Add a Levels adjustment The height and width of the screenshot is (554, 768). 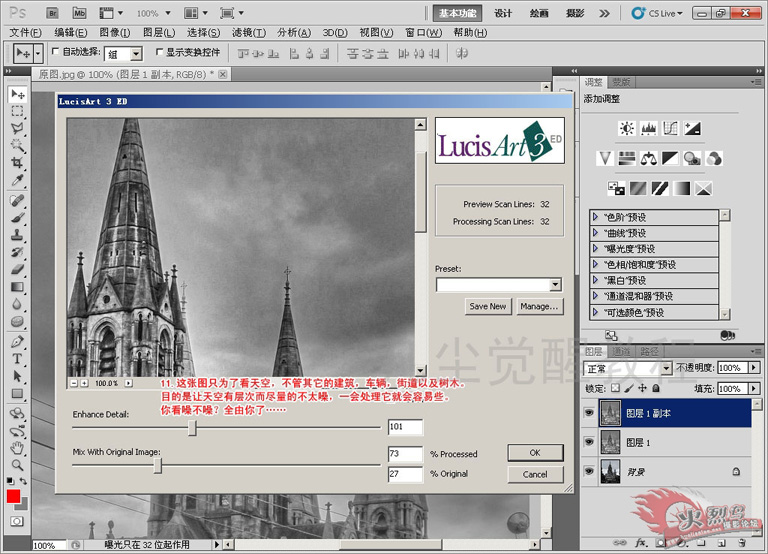tap(648, 128)
